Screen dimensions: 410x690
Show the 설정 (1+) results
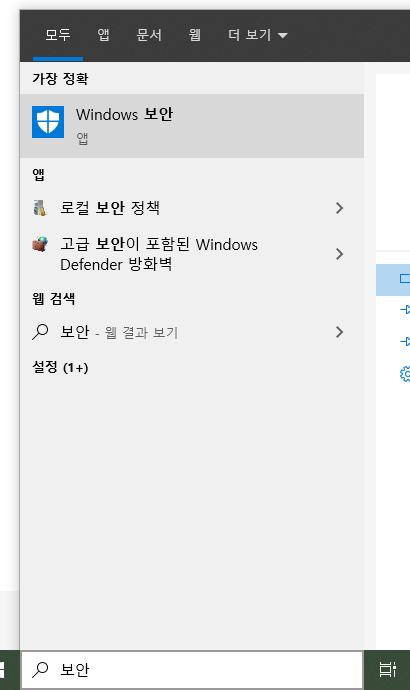60,367
